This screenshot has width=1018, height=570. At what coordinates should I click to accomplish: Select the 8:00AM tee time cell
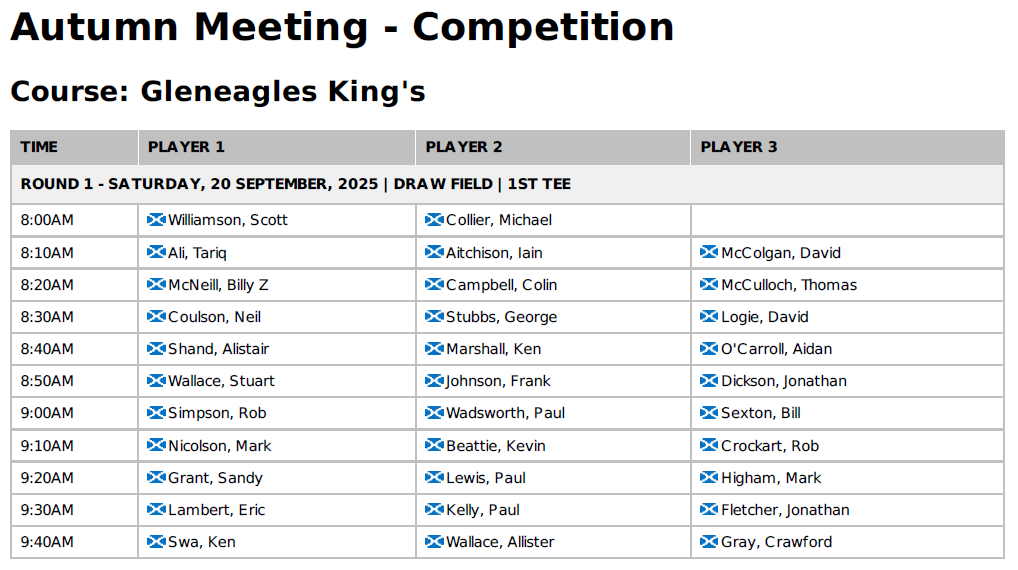(74, 220)
